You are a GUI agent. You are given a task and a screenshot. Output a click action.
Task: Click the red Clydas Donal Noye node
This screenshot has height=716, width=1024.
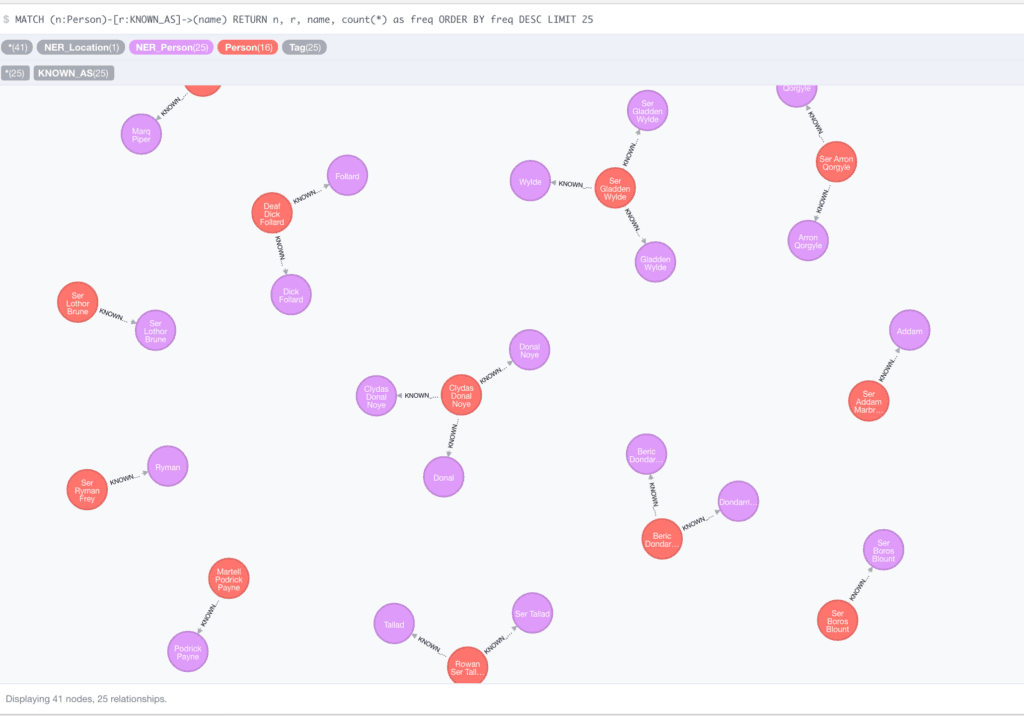coord(461,394)
